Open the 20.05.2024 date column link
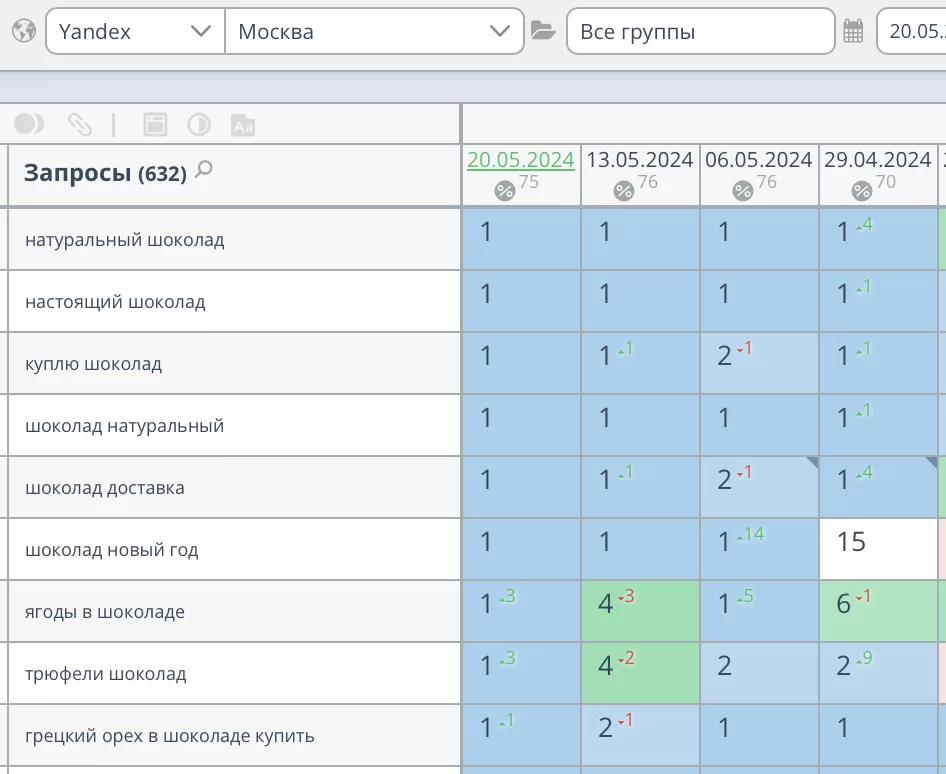The height and width of the screenshot is (774, 946). point(520,160)
